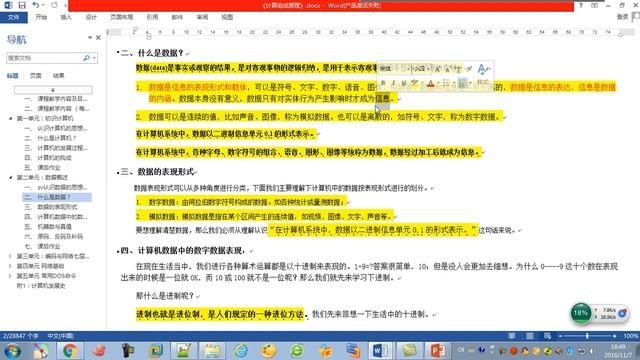Open the 文件 (File) tab

point(13,17)
